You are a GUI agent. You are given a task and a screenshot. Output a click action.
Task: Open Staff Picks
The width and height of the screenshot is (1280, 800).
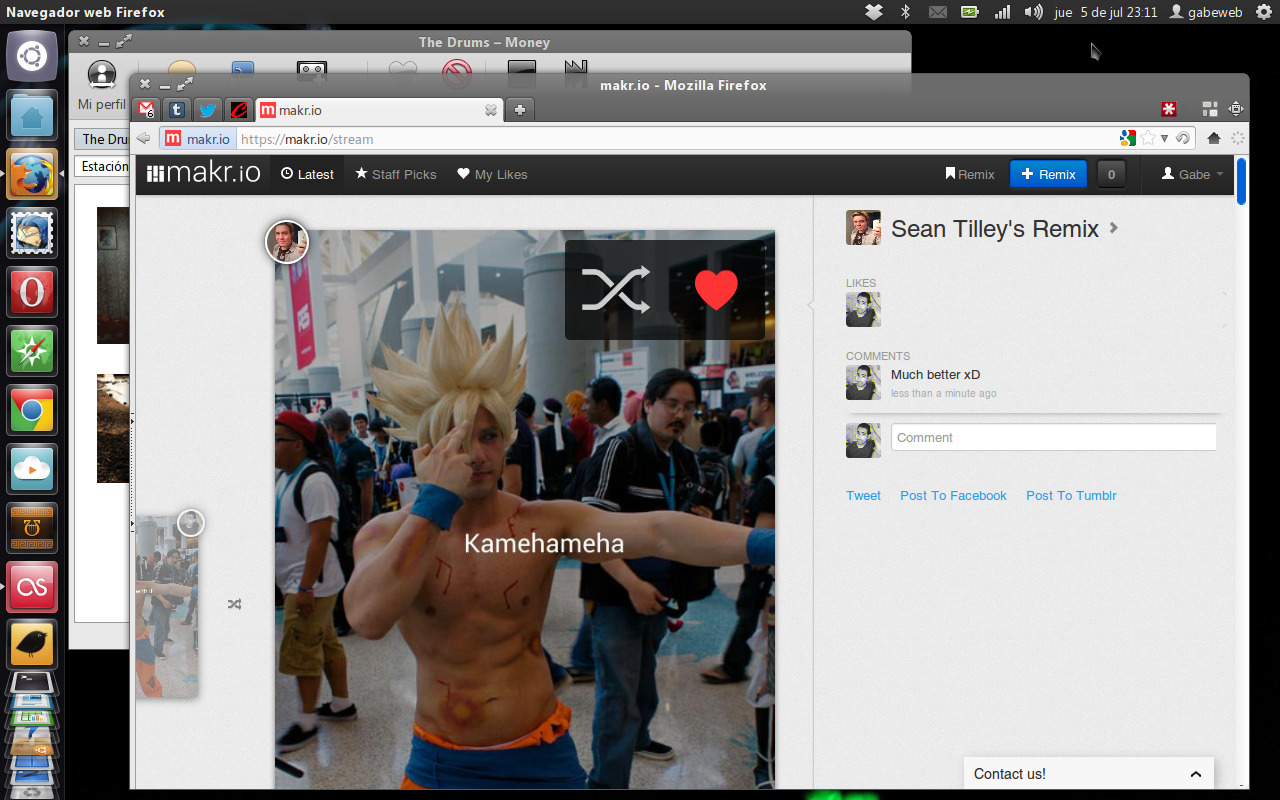click(x=396, y=174)
